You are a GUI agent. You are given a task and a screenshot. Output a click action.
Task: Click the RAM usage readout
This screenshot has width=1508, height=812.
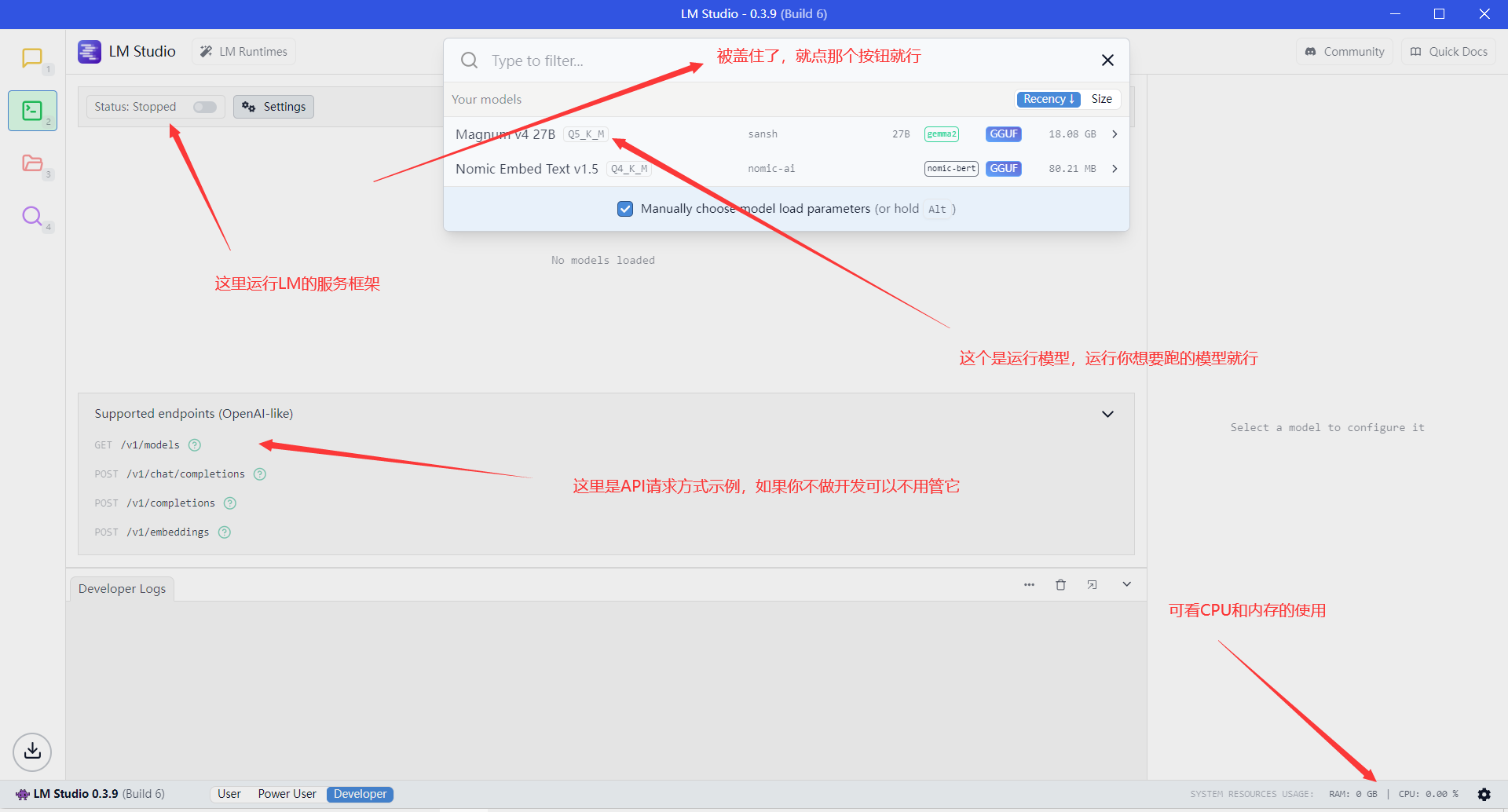pyautogui.click(x=1352, y=794)
